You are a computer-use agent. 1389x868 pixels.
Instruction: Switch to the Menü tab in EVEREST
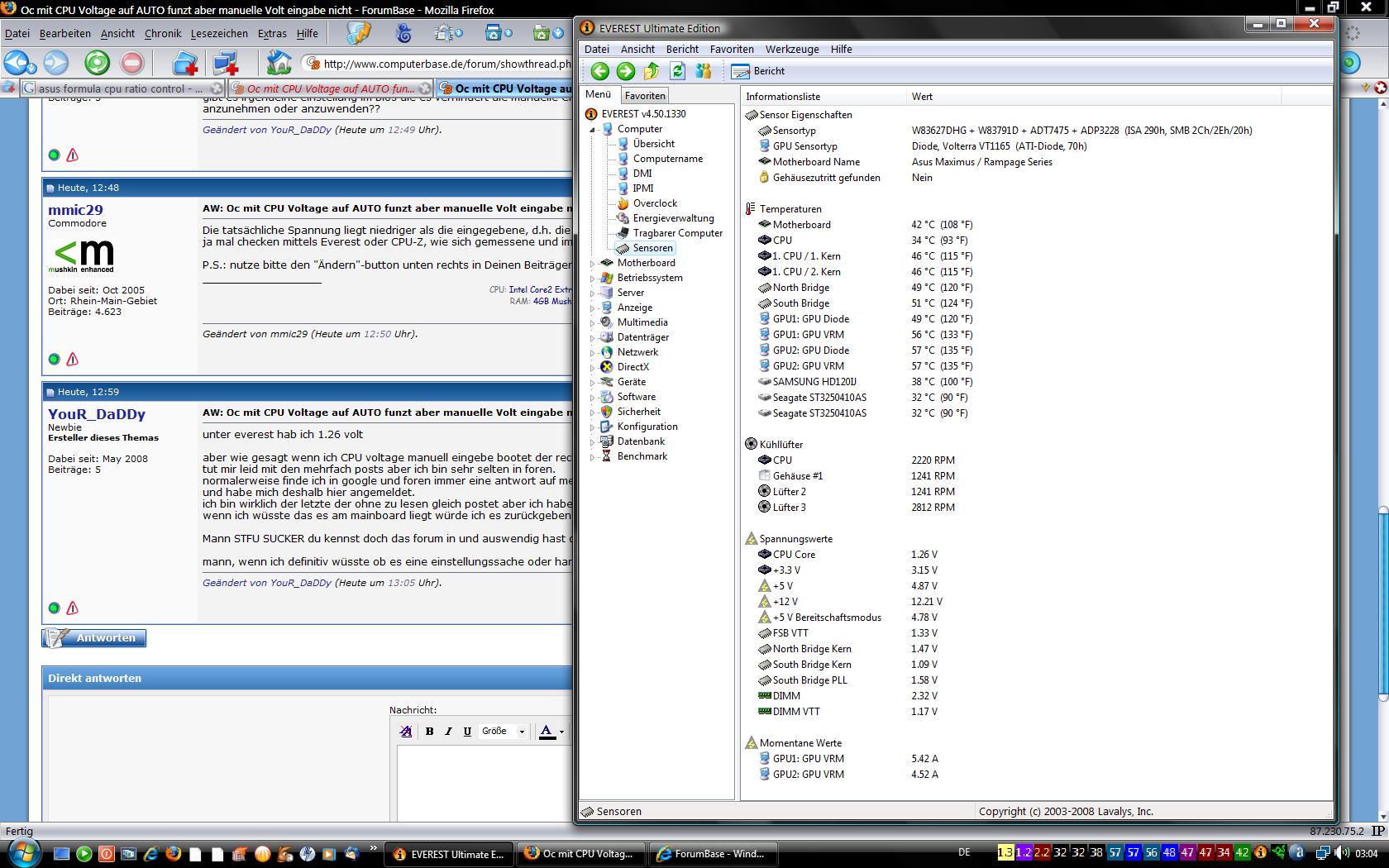pyautogui.click(x=599, y=95)
